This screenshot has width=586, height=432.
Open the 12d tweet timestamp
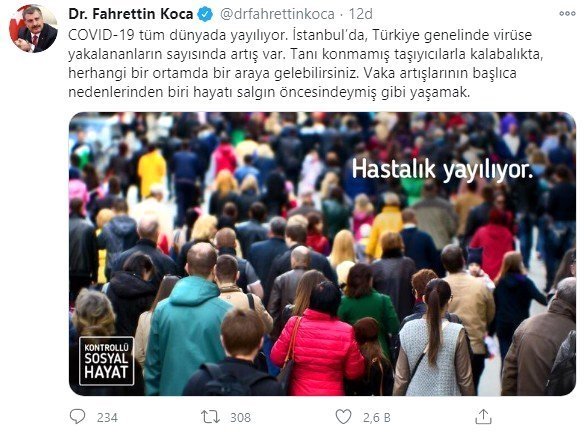[361, 14]
